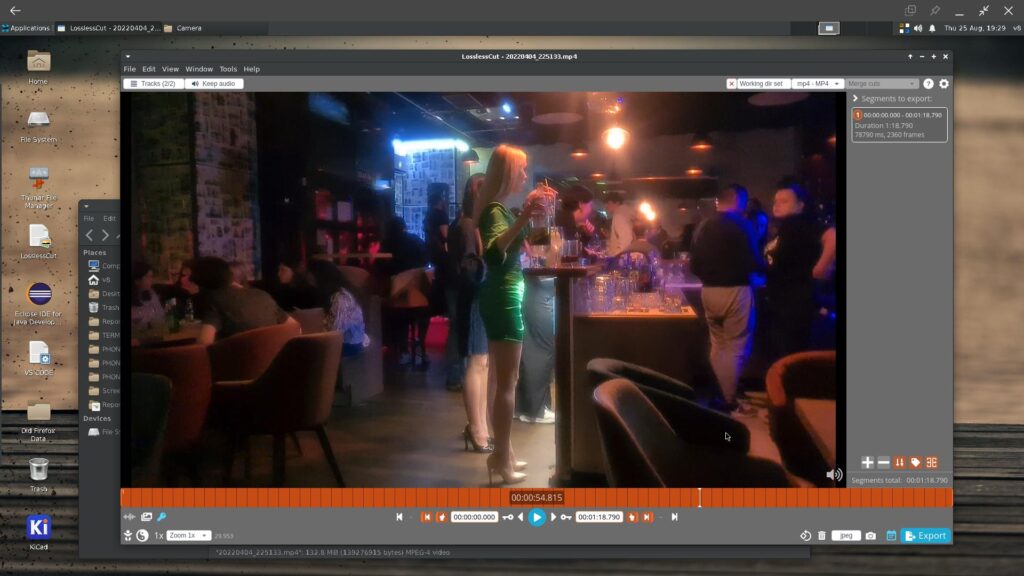The height and width of the screenshot is (576, 1024).
Task: Mute video using speaker icon
Action: (x=834, y=475)
